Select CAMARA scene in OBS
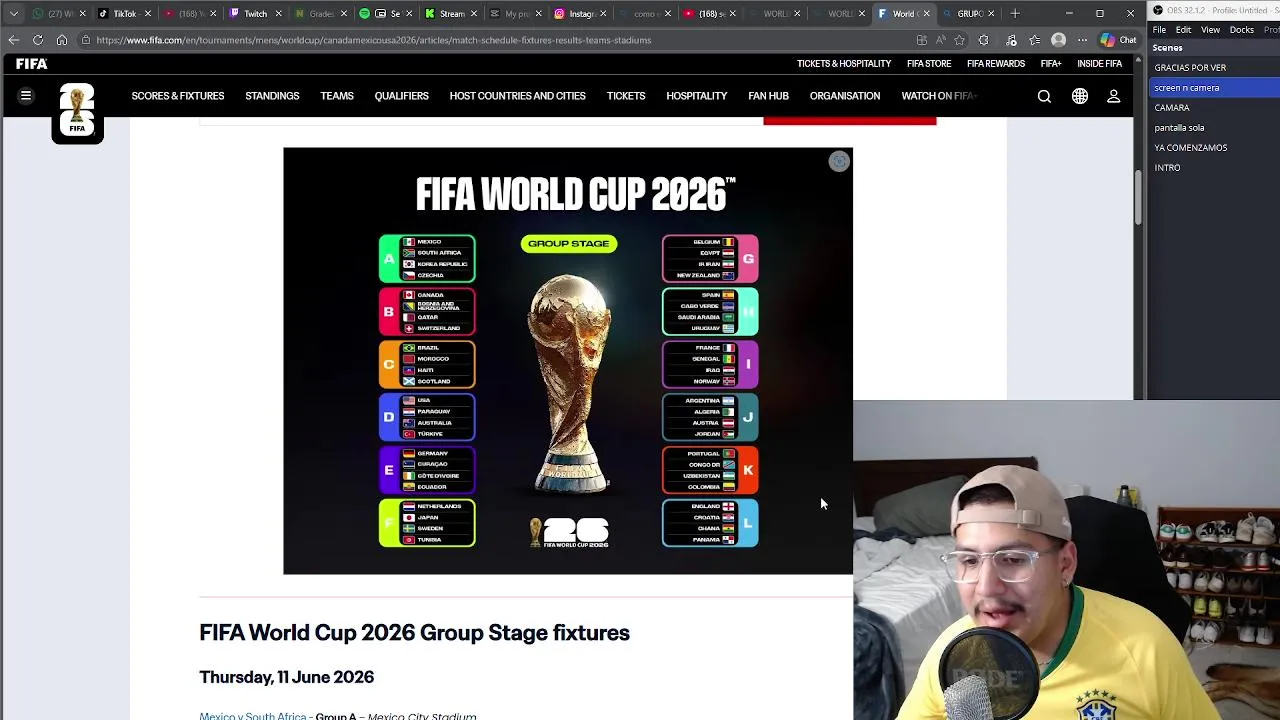The image size is (1280, 720). point(1214,108)
